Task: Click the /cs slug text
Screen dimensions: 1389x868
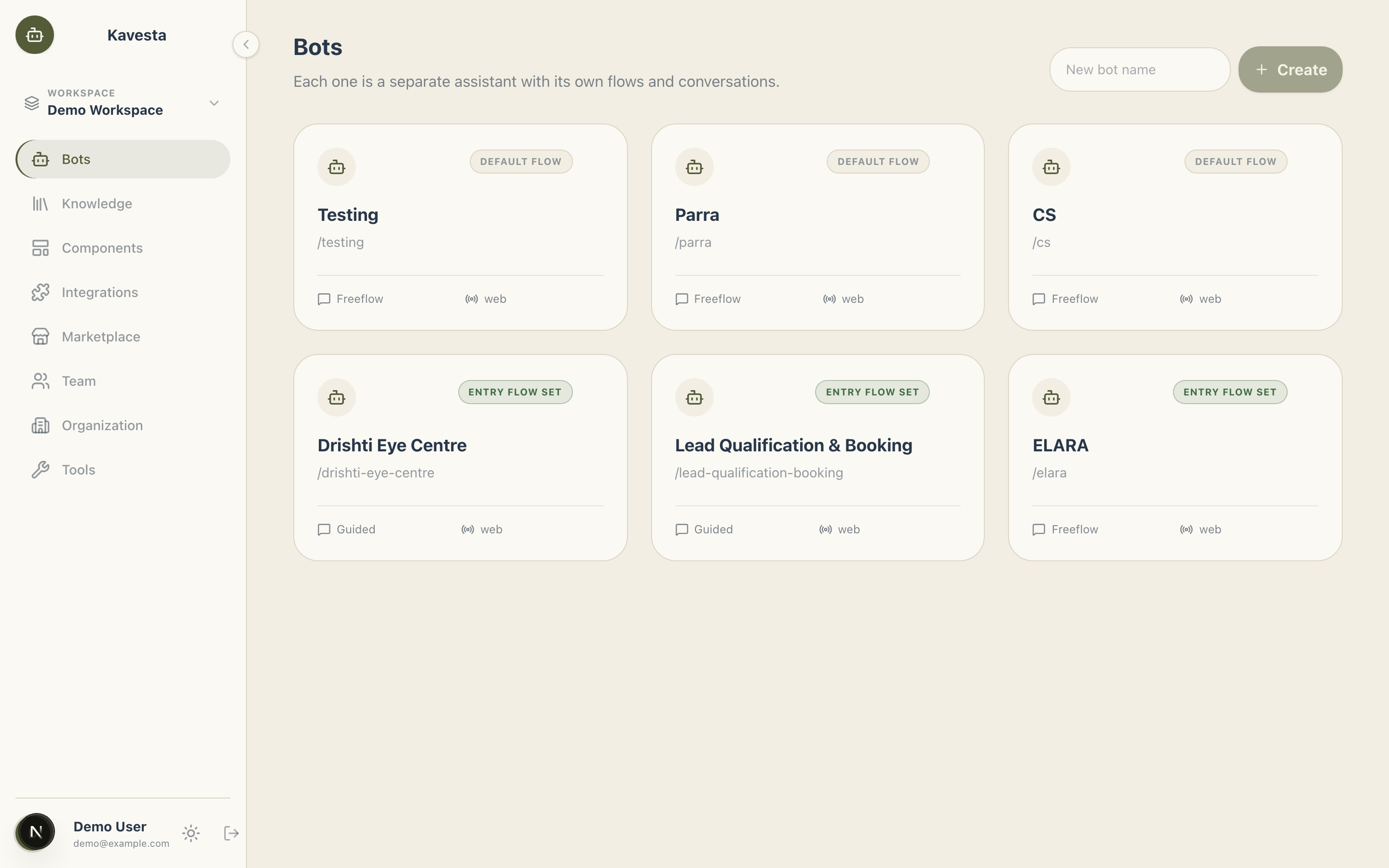Action: pyautogui.click(x=1041, y=242)
